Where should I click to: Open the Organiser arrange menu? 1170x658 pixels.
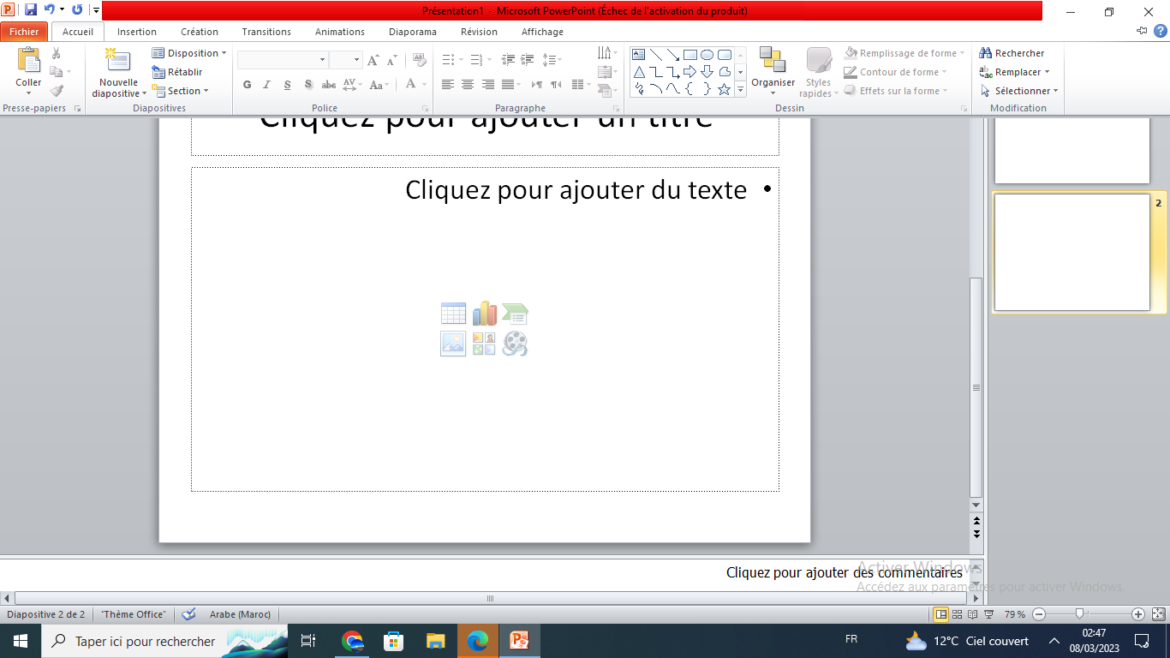tap(772, 72)
